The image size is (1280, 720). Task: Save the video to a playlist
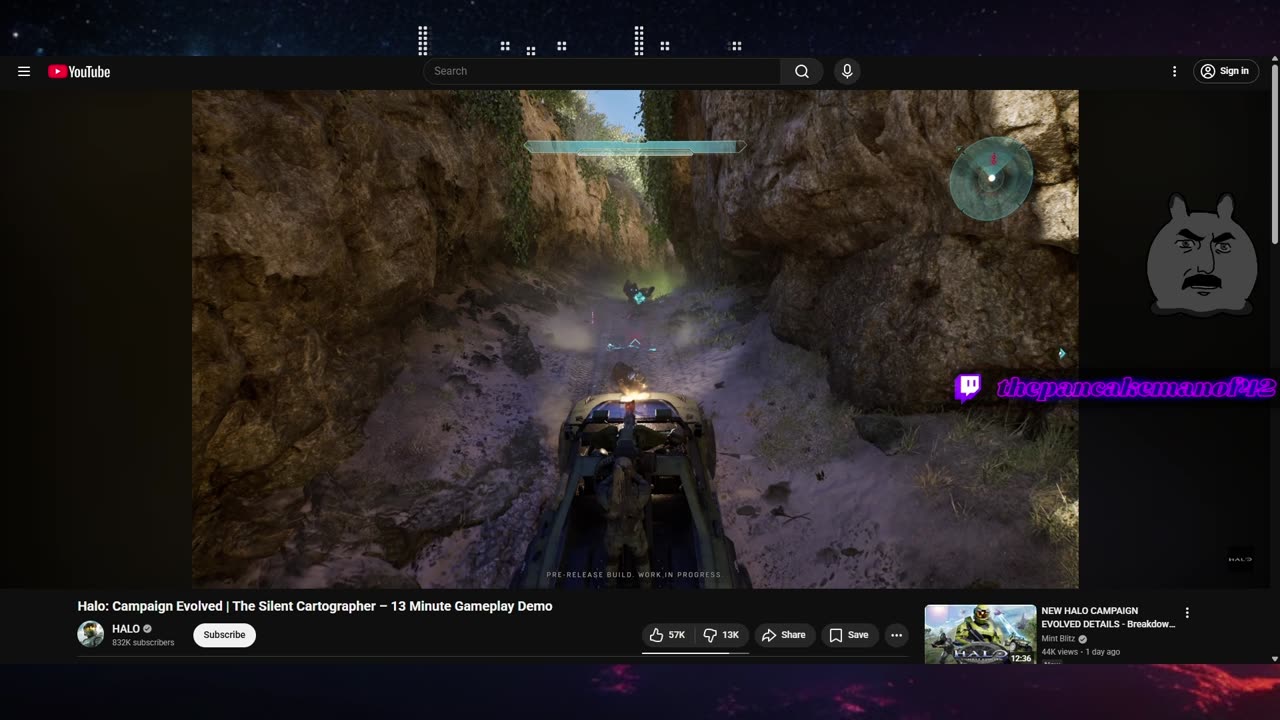point(848,635)
